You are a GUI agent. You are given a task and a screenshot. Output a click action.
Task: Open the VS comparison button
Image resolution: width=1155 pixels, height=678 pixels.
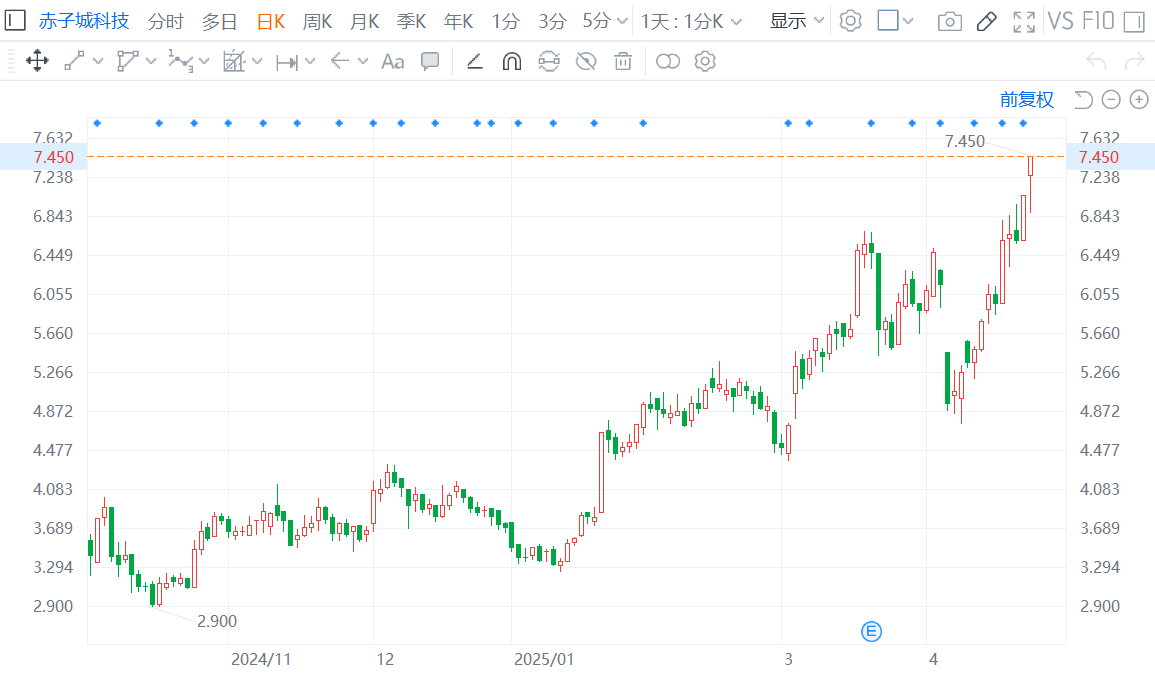tap(1060, 21)
